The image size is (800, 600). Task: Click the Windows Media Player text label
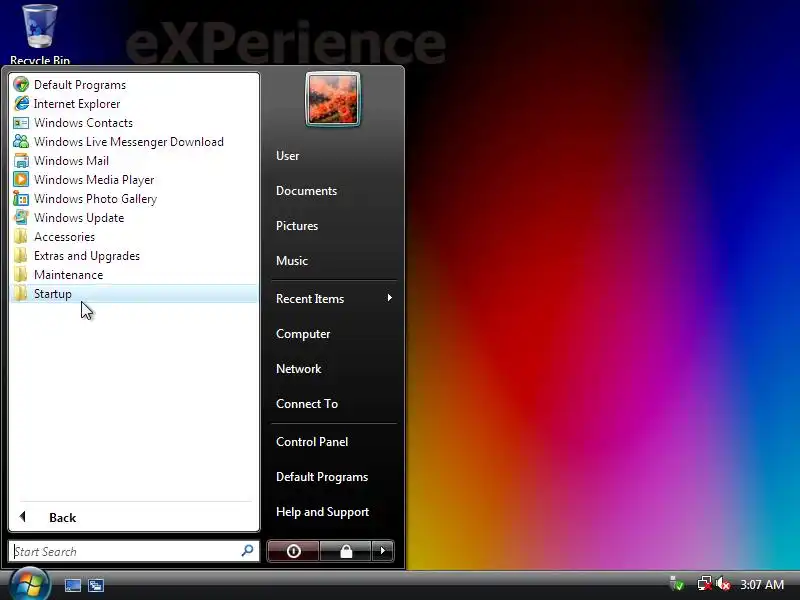[x=94, y=180]
